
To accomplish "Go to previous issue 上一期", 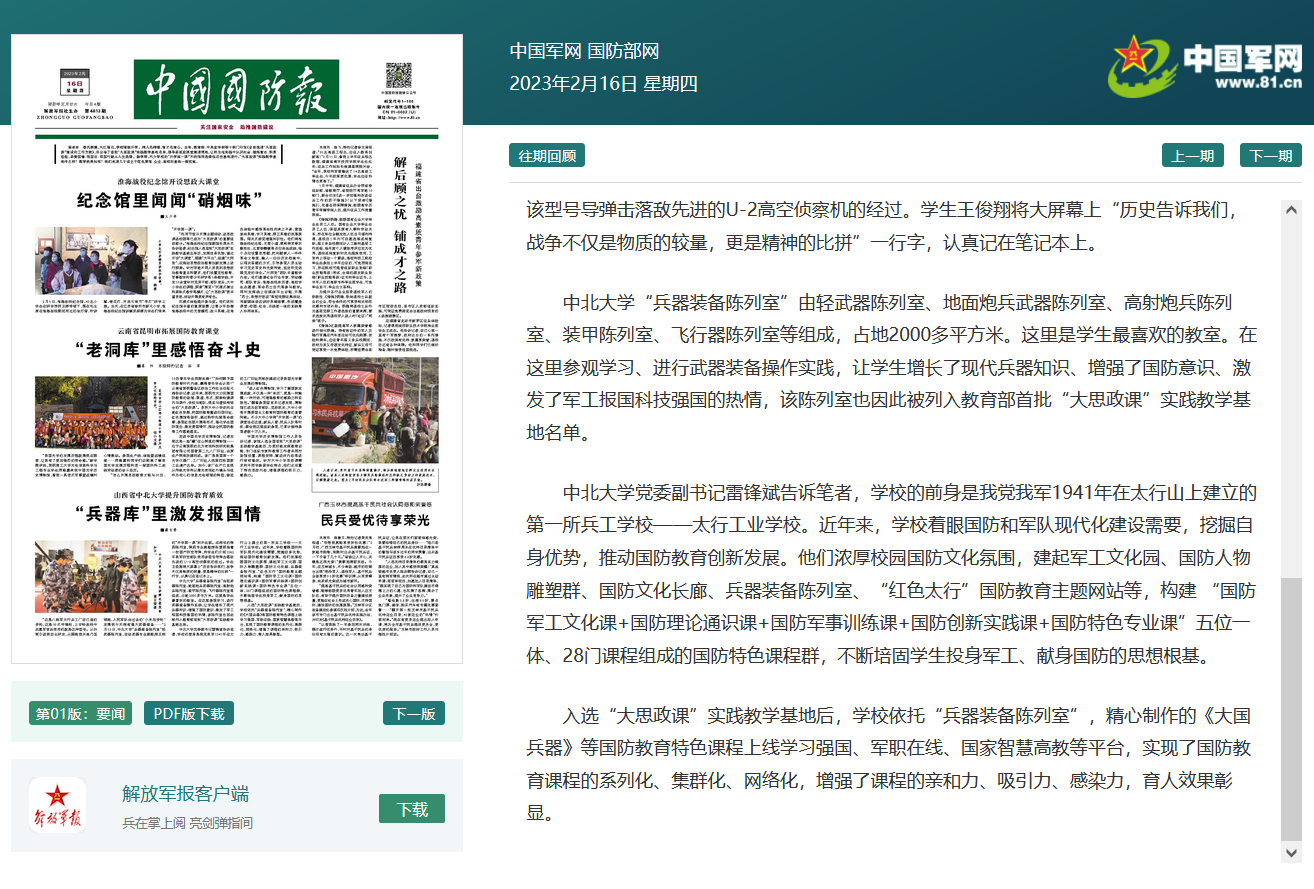I will pos(1192,155).
